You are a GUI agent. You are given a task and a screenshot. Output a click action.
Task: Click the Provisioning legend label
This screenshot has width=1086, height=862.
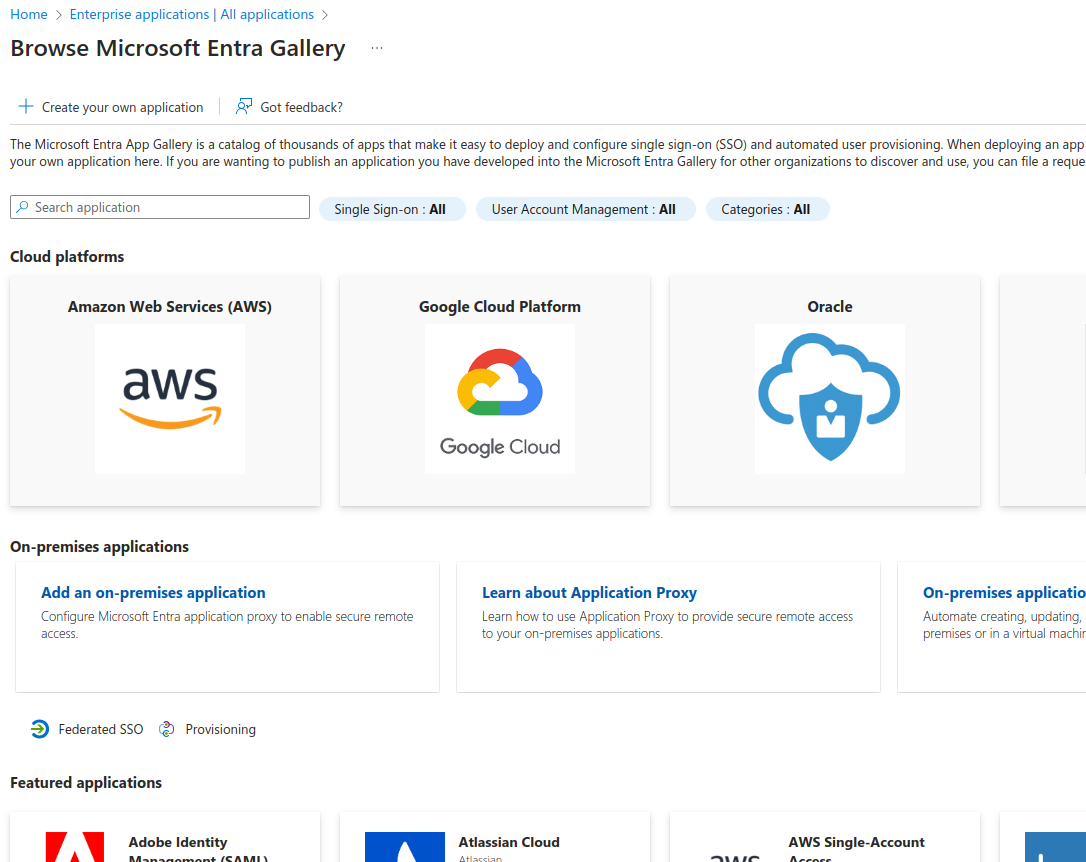pyautogui.click(x=221, y=729)
